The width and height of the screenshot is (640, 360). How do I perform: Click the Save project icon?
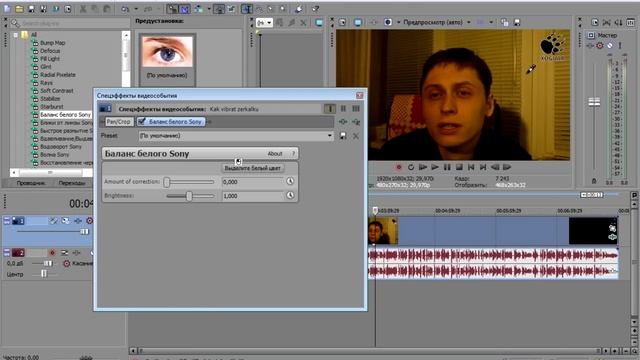tap(31, 9)
